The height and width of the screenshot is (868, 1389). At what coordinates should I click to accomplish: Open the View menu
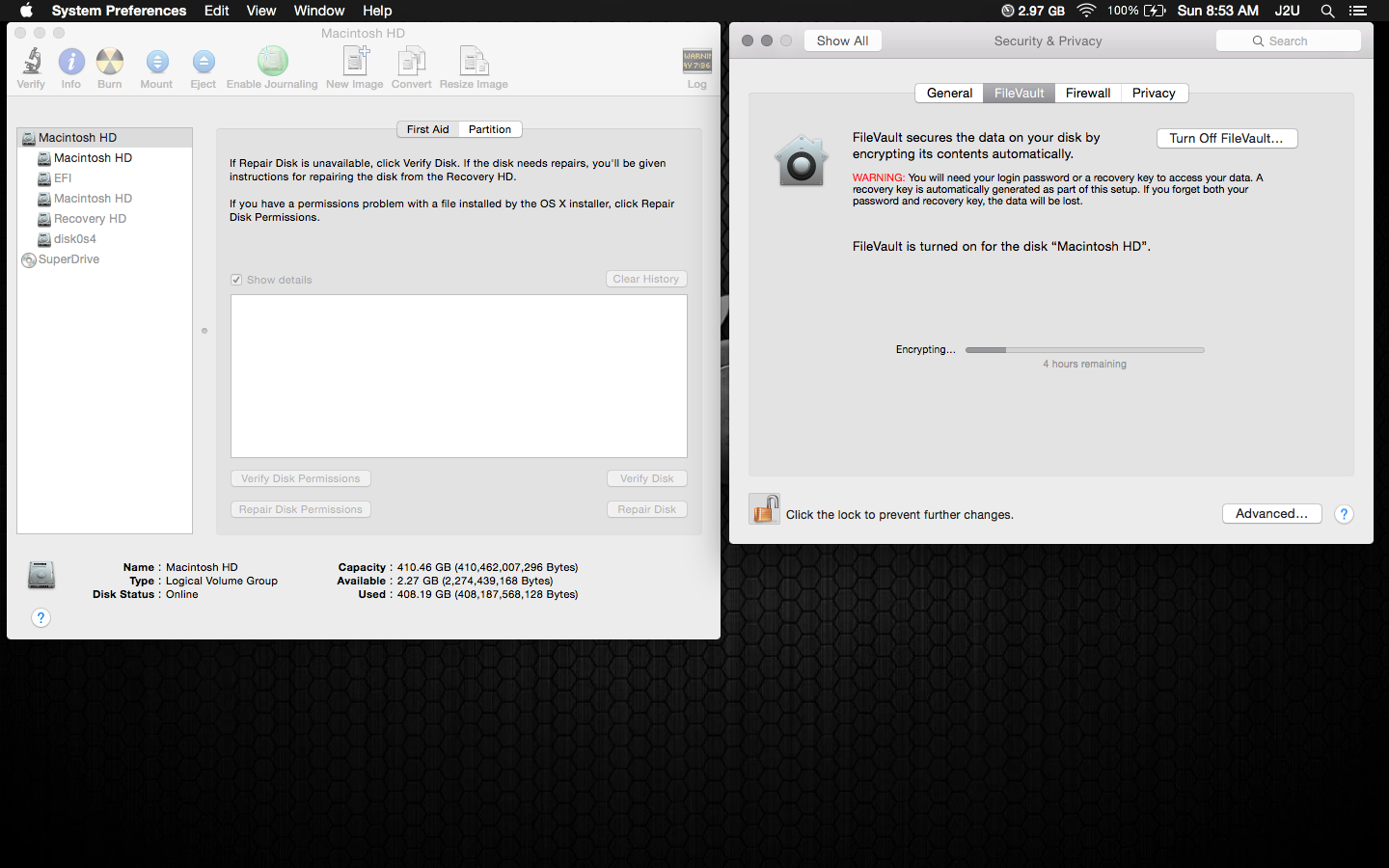coord(260,11)
